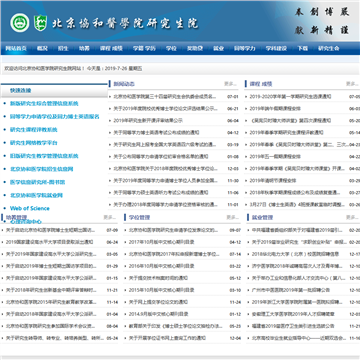360x360 pixels.
Task: Open the 下载 navigation item
Action: tap(302, 48)
